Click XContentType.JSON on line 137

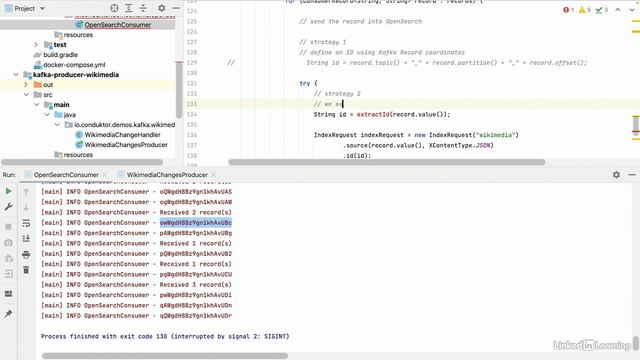point(461,145)
